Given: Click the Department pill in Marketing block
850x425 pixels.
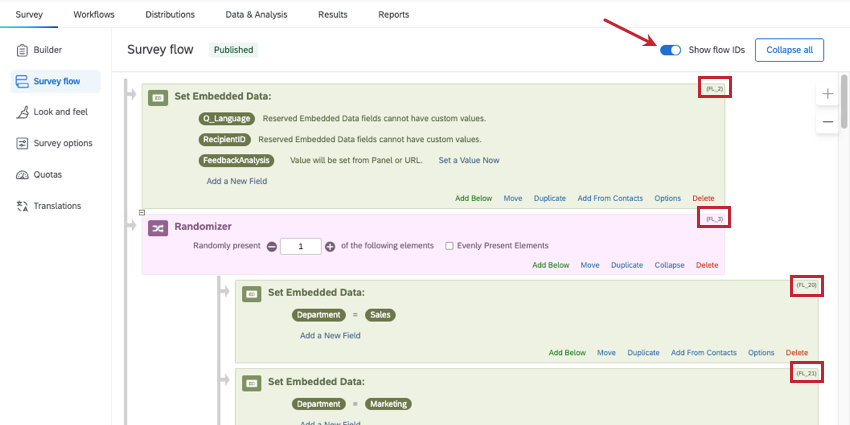Looking at the screenshot, I should click(x=319, y=404).
